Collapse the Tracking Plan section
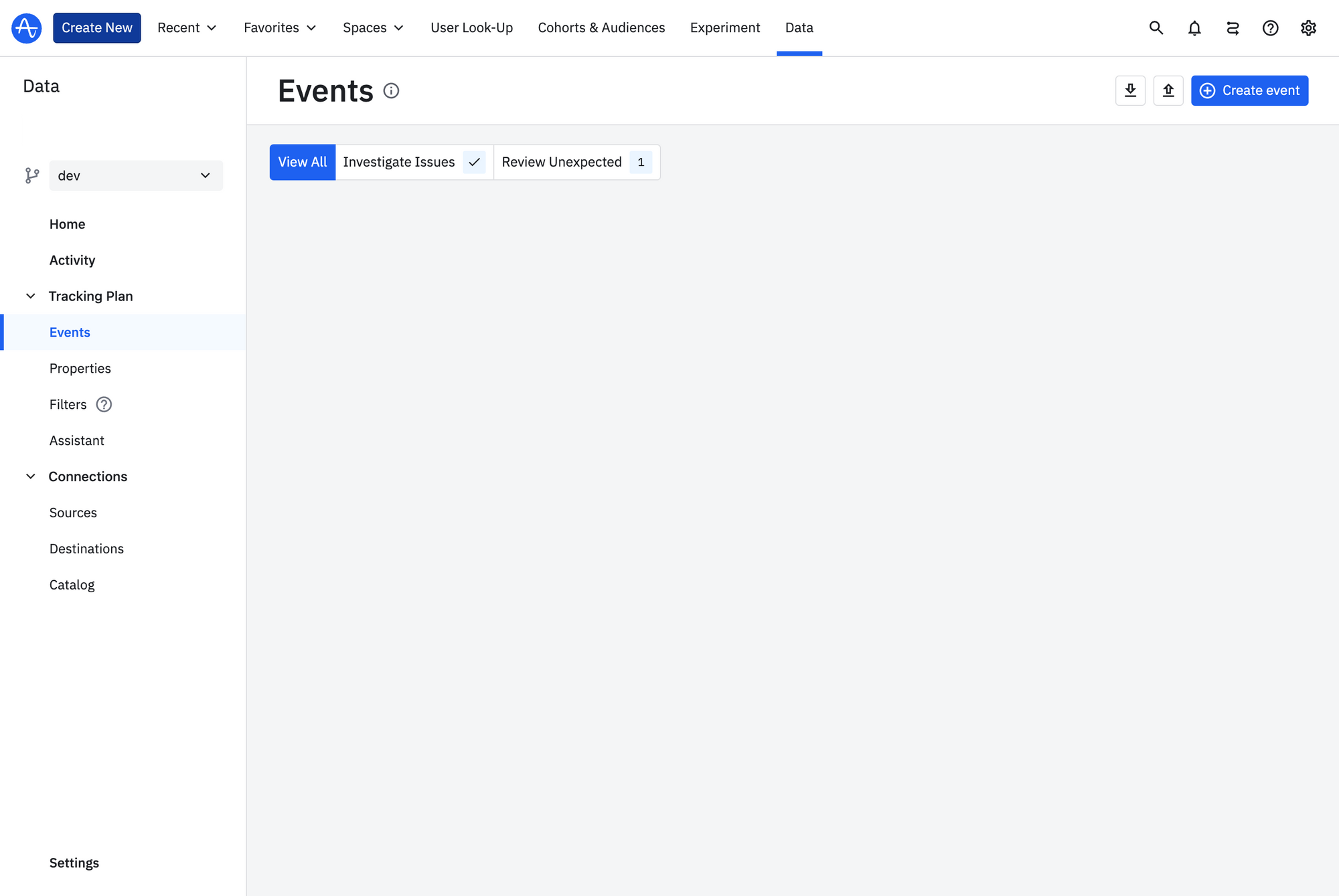Image resolution: width=1339 pixels, height=896 pixels. point(31,296)
